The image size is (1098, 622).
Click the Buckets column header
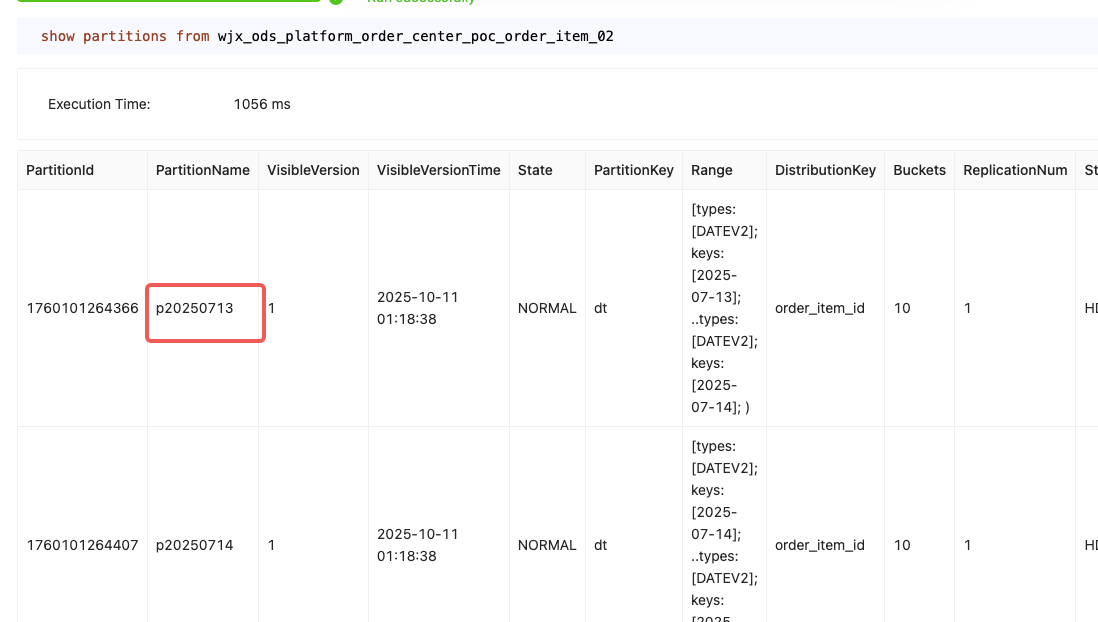[x=919, y=170]
